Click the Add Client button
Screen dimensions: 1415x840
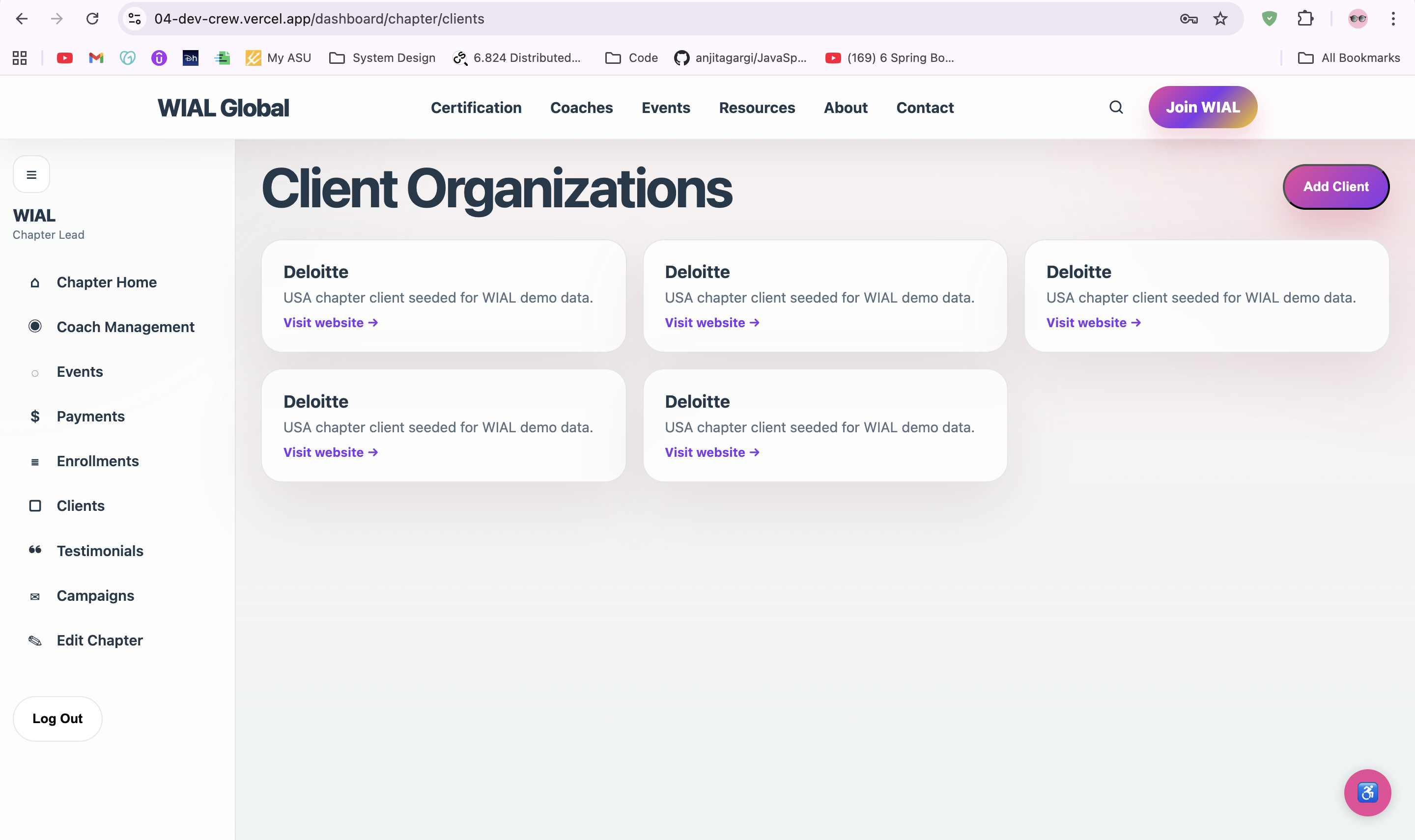click(1335, 187)
